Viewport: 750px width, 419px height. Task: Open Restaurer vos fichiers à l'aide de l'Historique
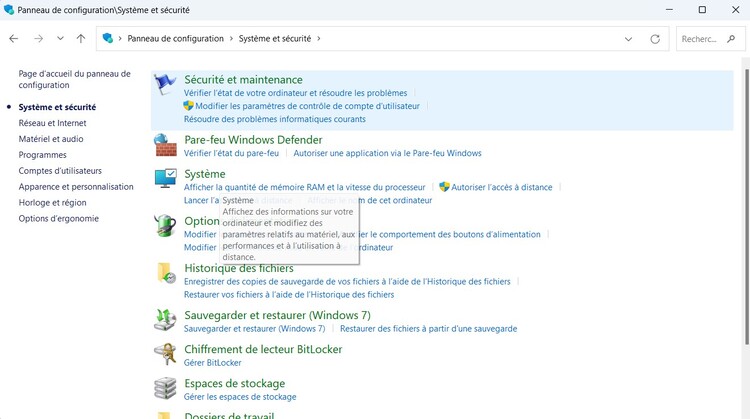(x=289, y=295)
